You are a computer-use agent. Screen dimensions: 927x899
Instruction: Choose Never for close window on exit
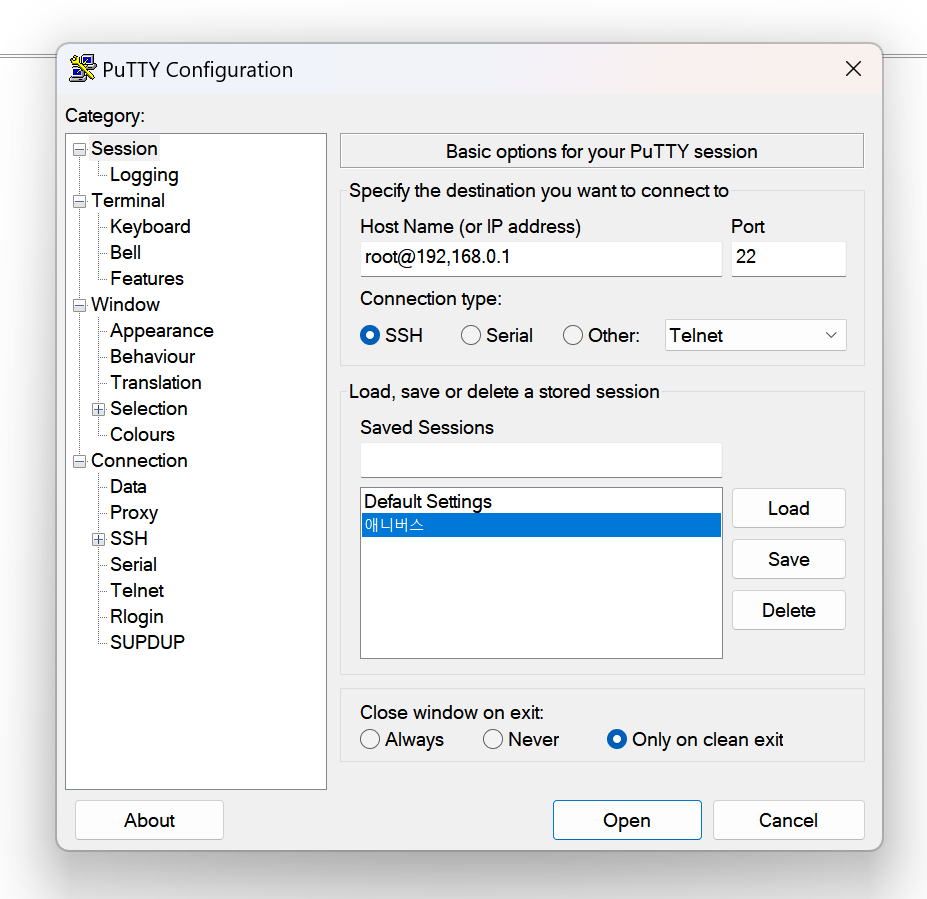(492, 739)
